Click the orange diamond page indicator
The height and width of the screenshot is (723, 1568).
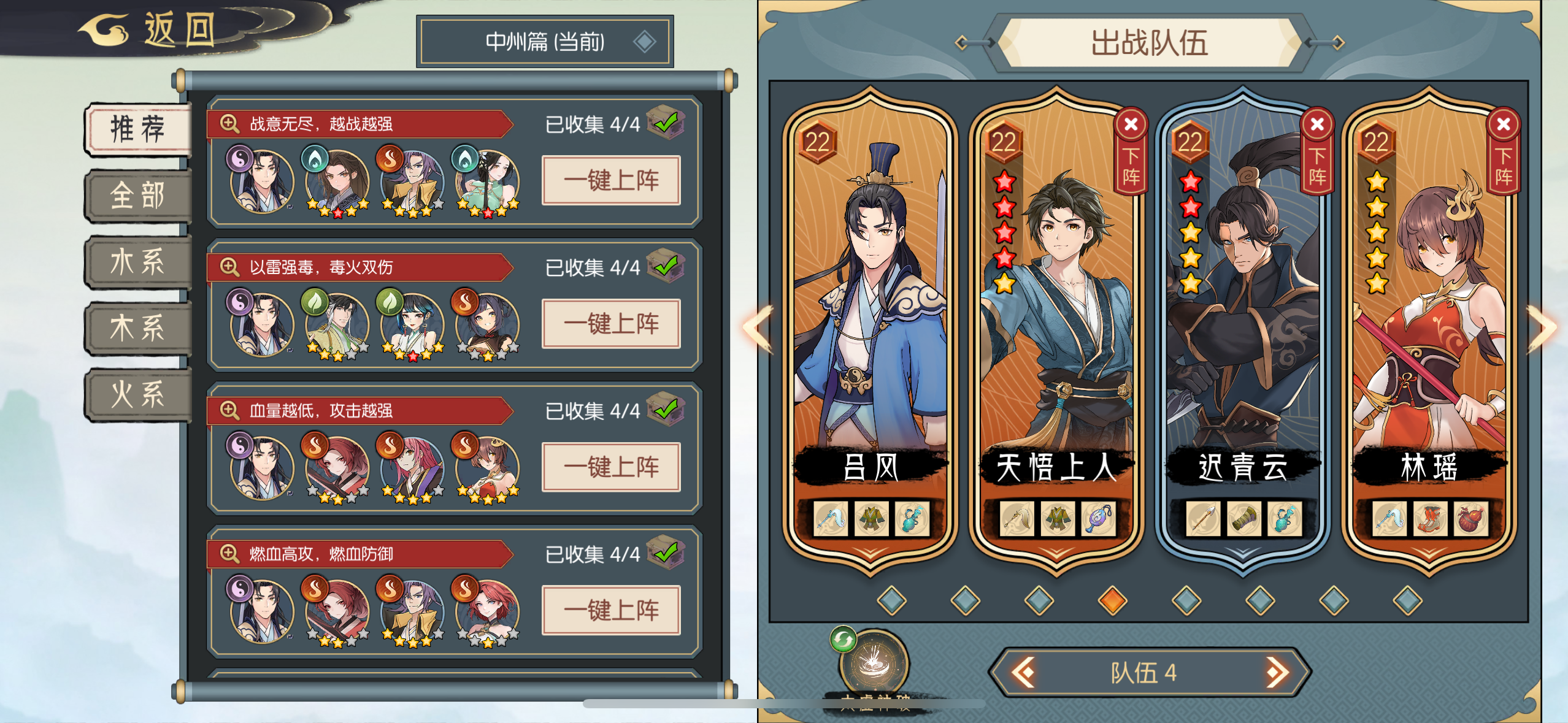click(1113, 600)
